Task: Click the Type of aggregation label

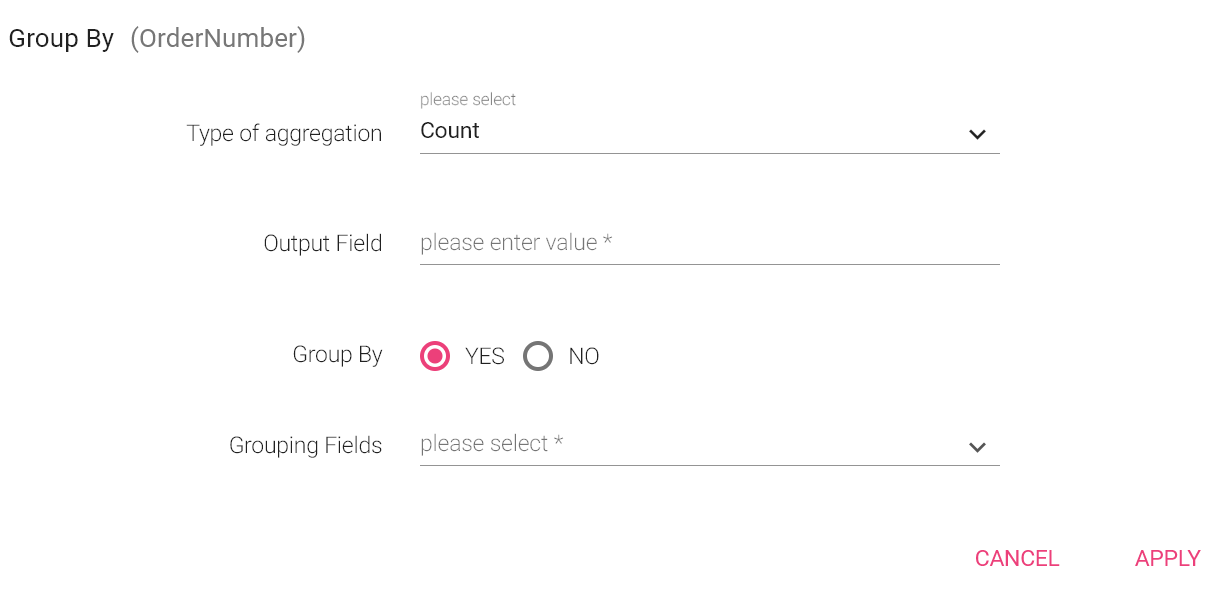Action: pos(284,134)
